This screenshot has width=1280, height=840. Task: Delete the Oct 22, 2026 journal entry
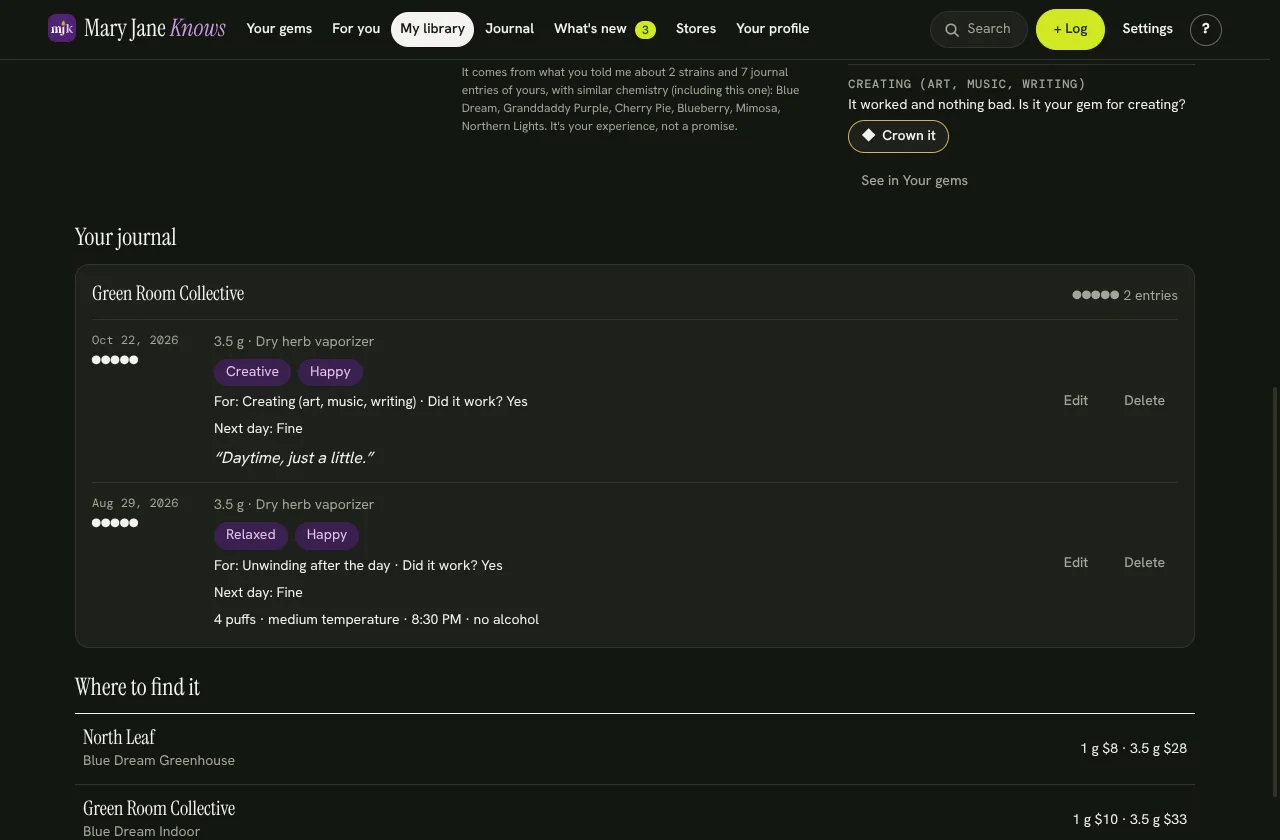tap(1144, 401)
